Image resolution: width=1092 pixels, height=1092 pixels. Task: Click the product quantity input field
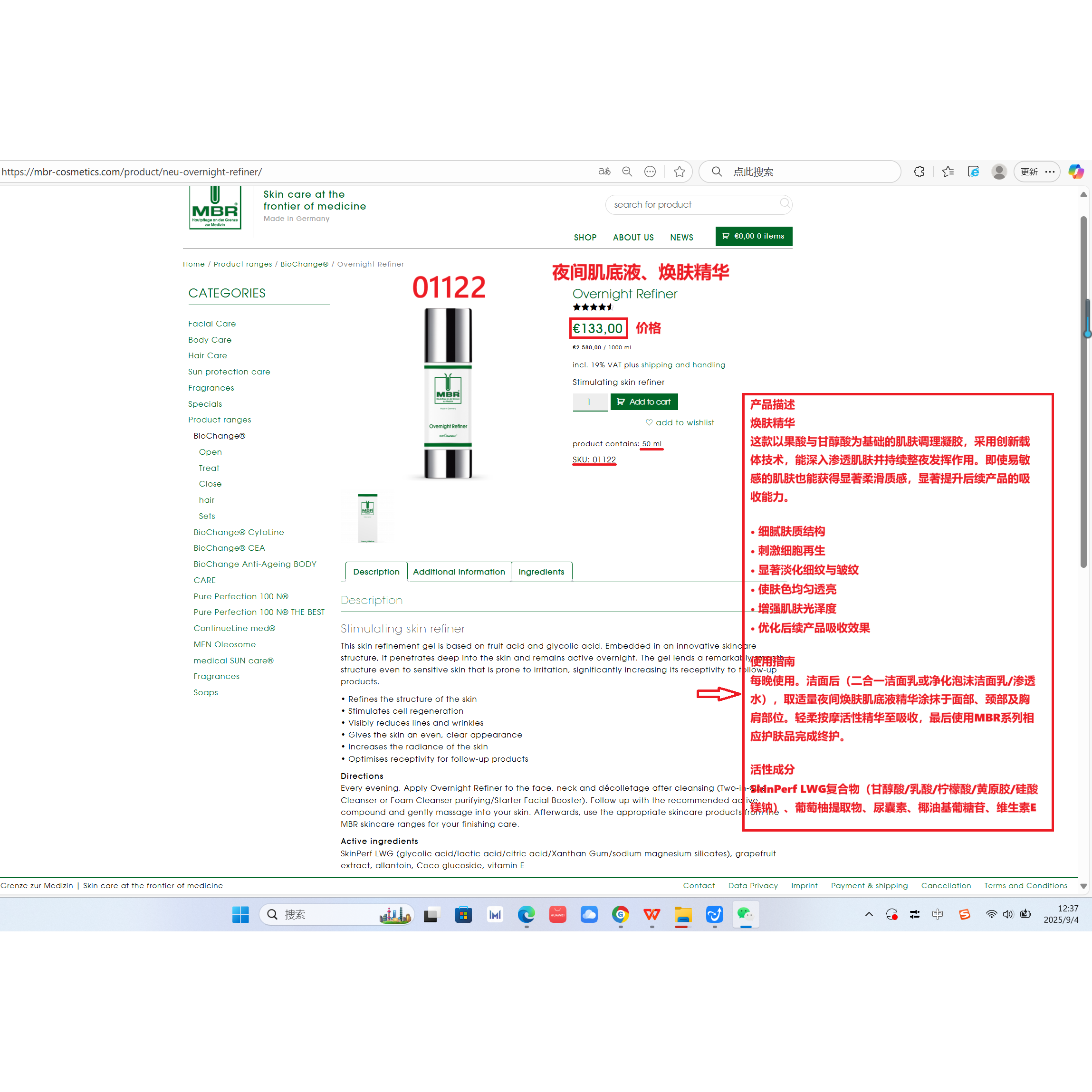tap(590, 402)
